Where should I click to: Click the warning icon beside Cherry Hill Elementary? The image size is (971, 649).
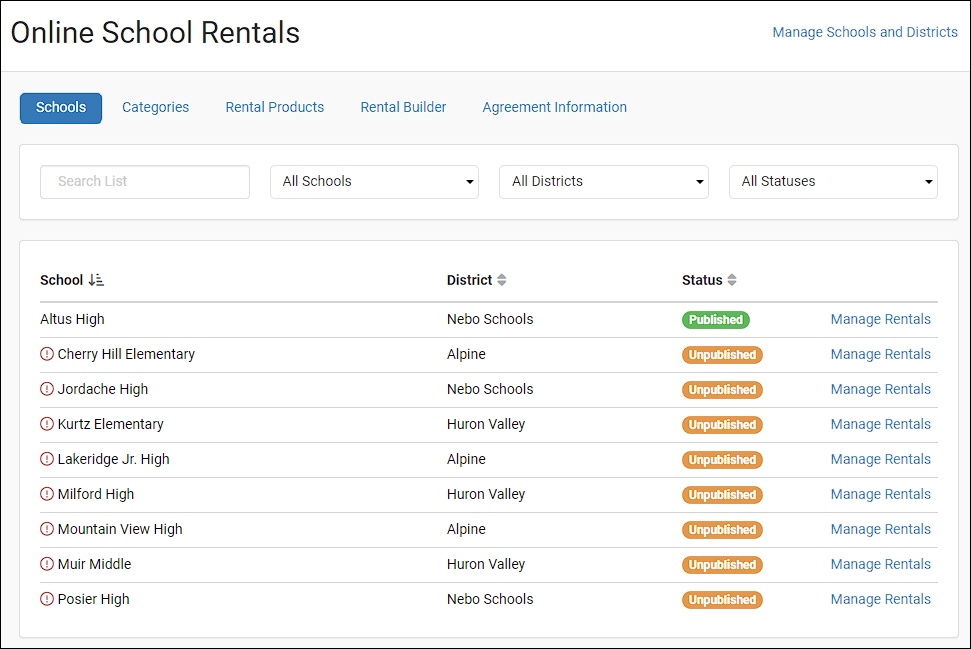coord(46,354)
